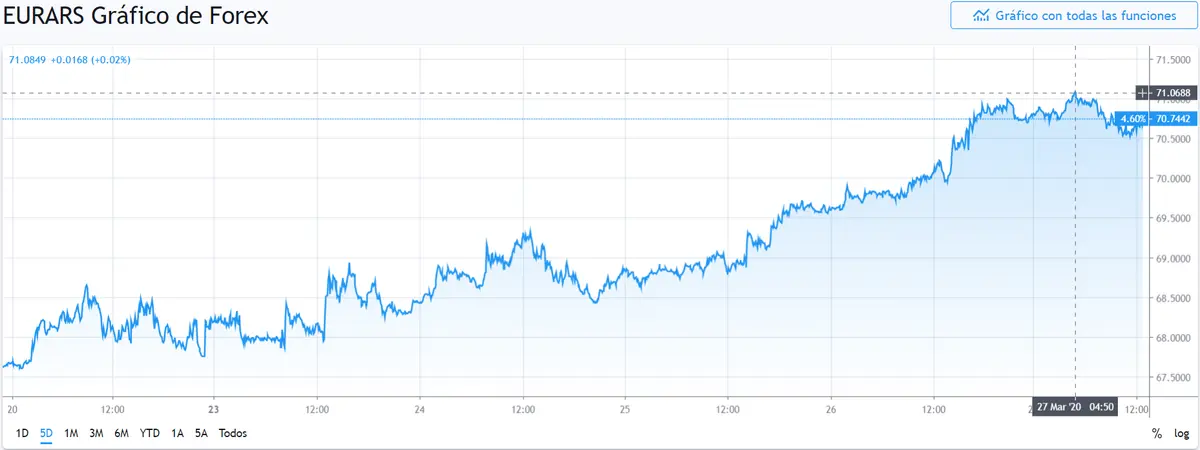Choose the YTD time range
The image size is (1200, 450).
click(x=149, y=433)
